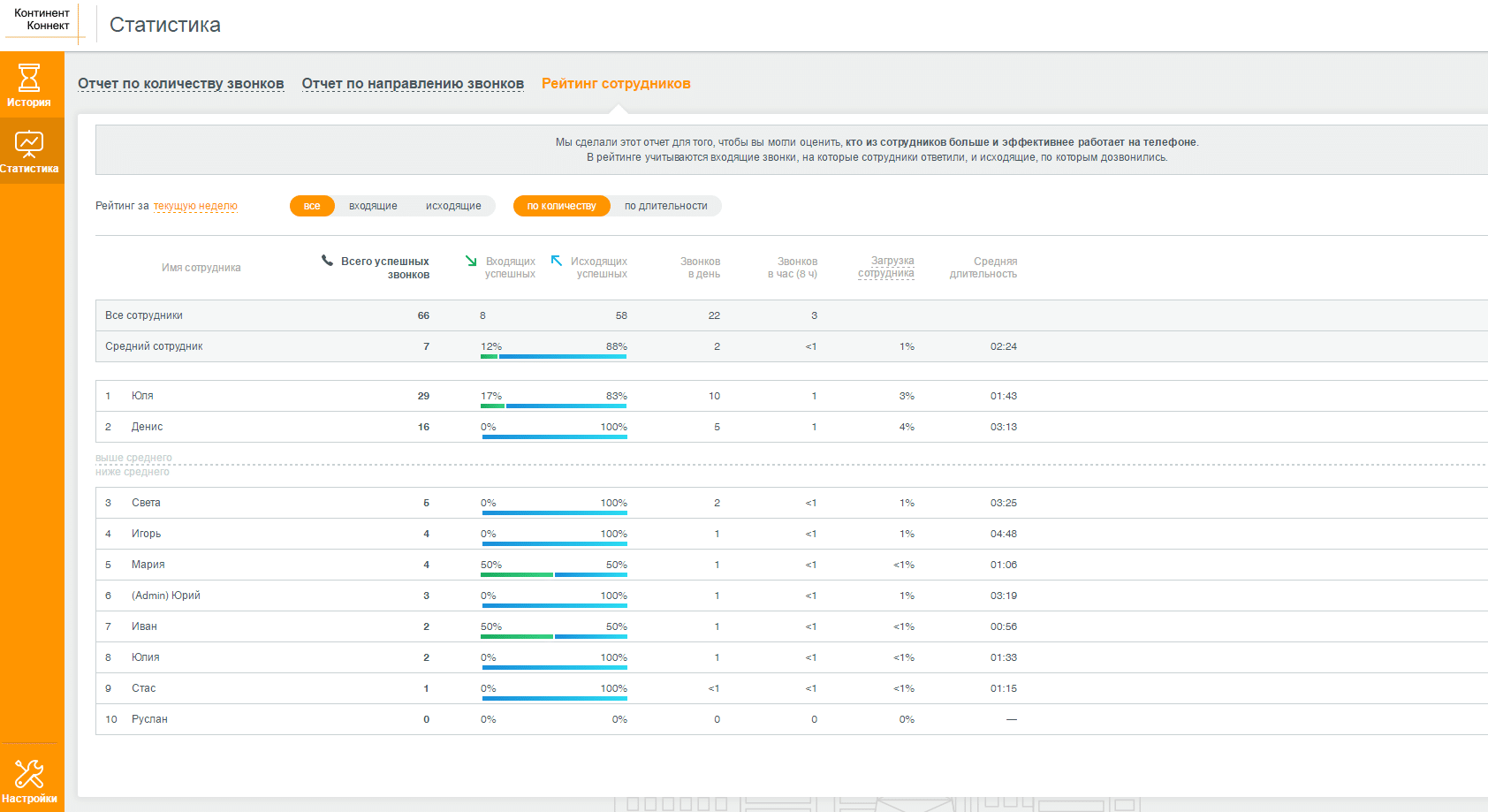Filter rating by исходящие calls
Image resolution: width=1488 pixels, height=812 pixels.
[x=453, y=206]
